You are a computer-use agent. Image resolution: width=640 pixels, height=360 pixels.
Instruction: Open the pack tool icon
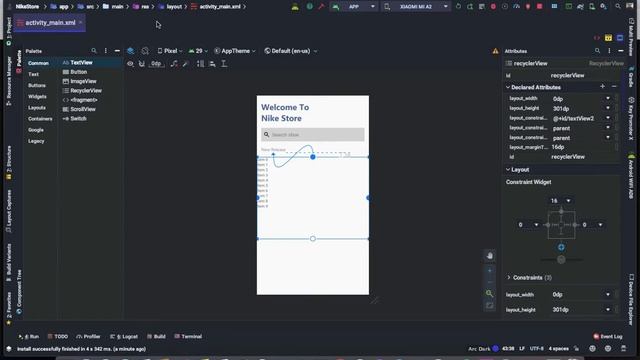point(200,64)
